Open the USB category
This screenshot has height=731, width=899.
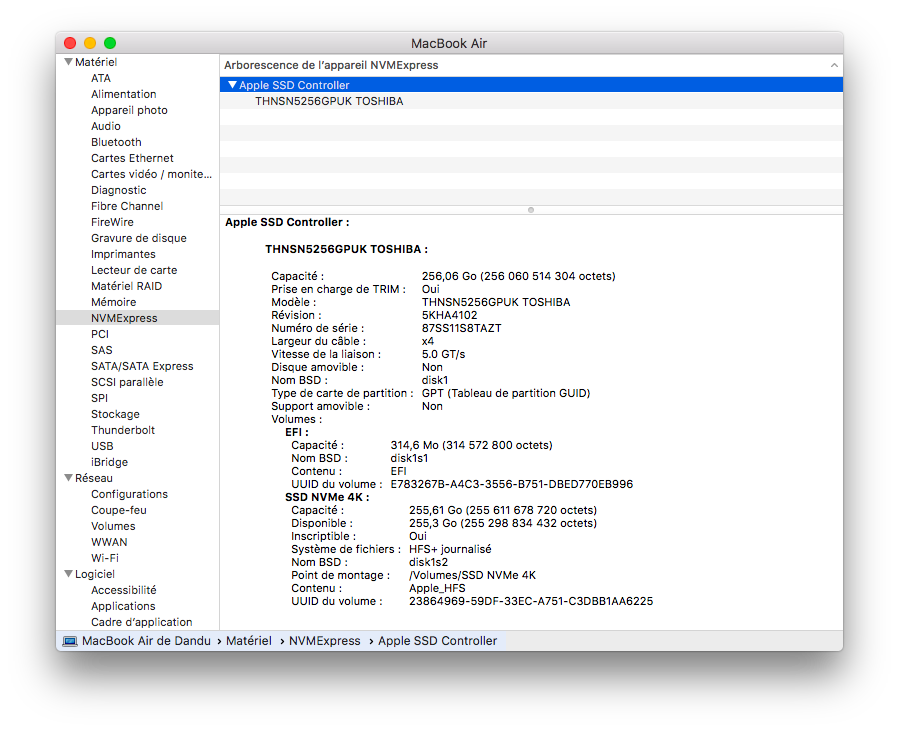(102, 447)
